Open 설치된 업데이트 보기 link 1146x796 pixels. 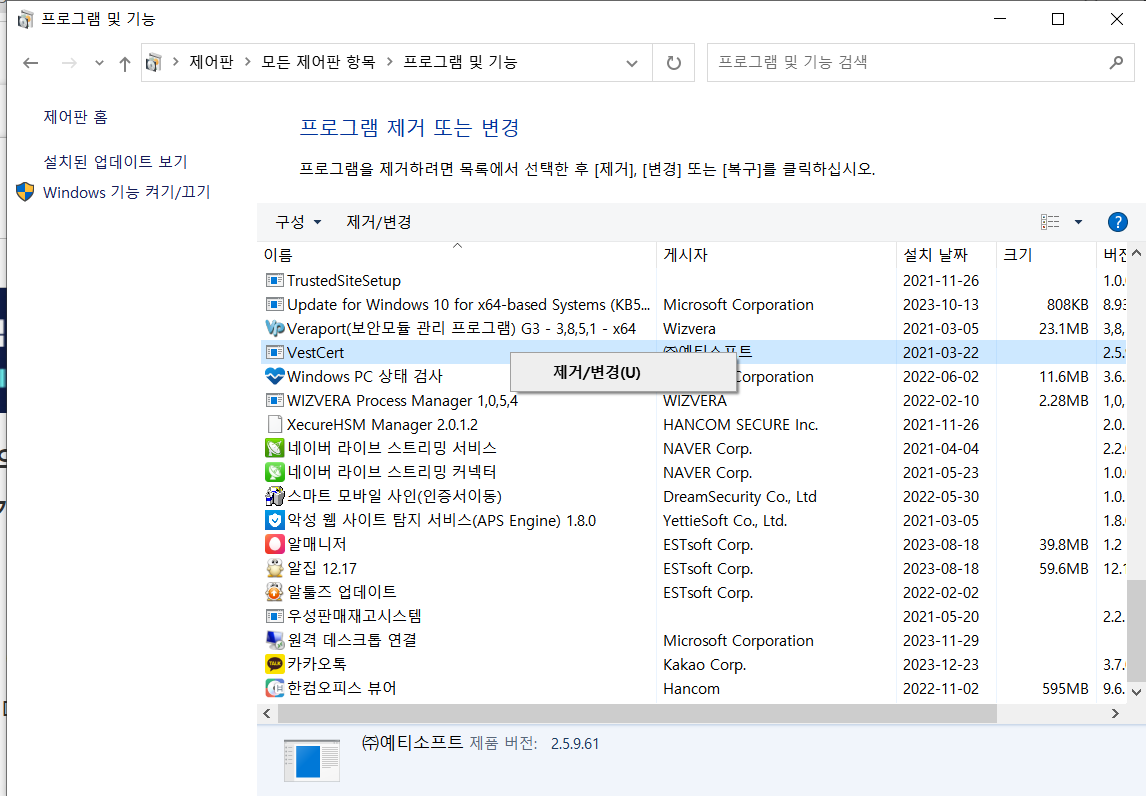pyautogui.click(x=115, y=162)
